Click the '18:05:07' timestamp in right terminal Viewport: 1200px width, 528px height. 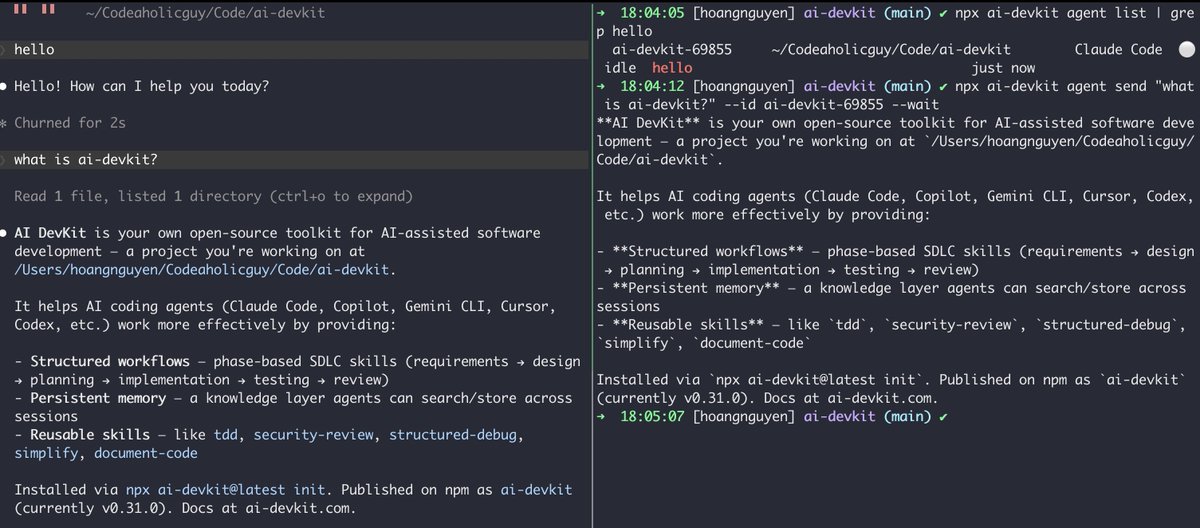tap(652, 416)
